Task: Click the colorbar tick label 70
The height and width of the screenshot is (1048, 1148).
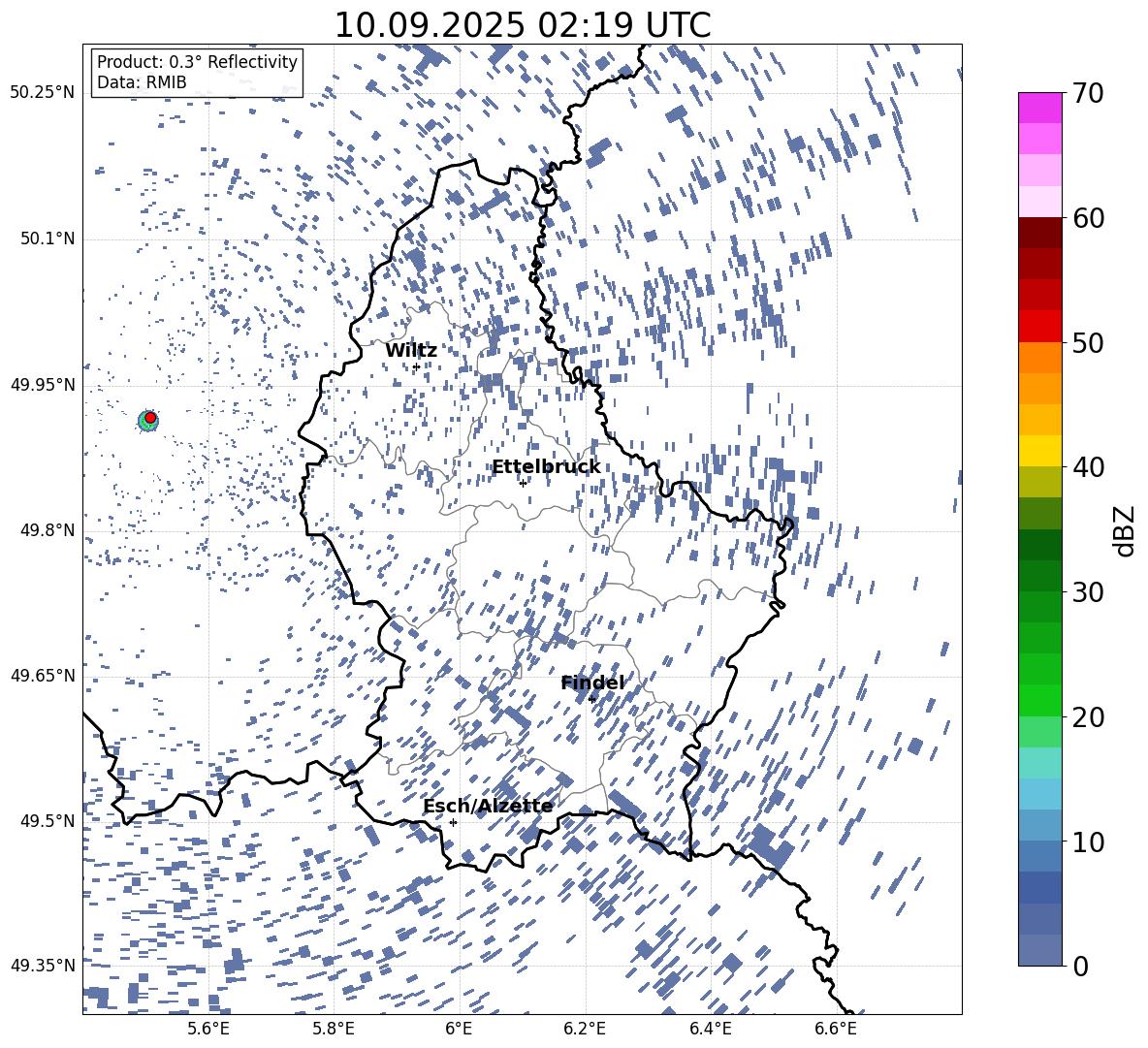Action: tap(1089, 93)
